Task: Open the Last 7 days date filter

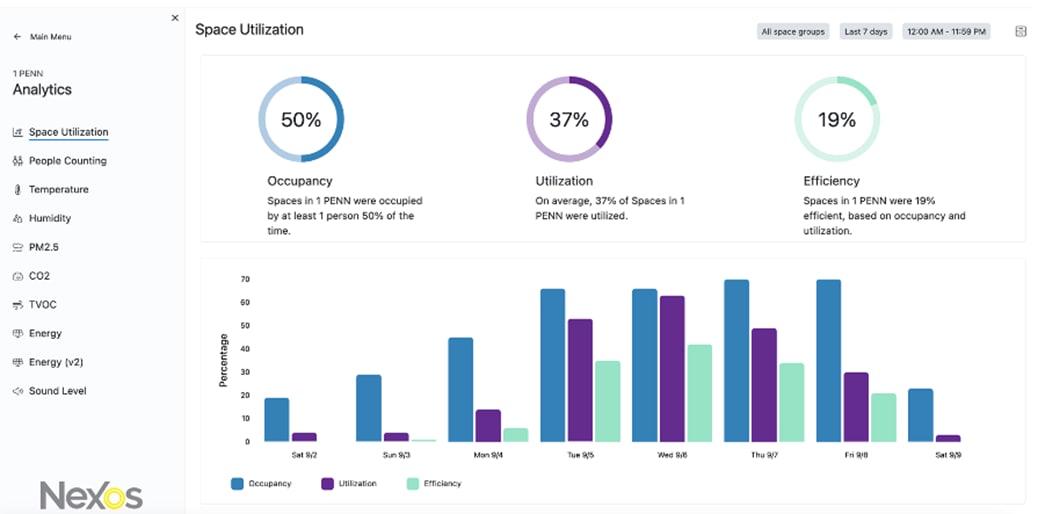Action: point(866,32)
